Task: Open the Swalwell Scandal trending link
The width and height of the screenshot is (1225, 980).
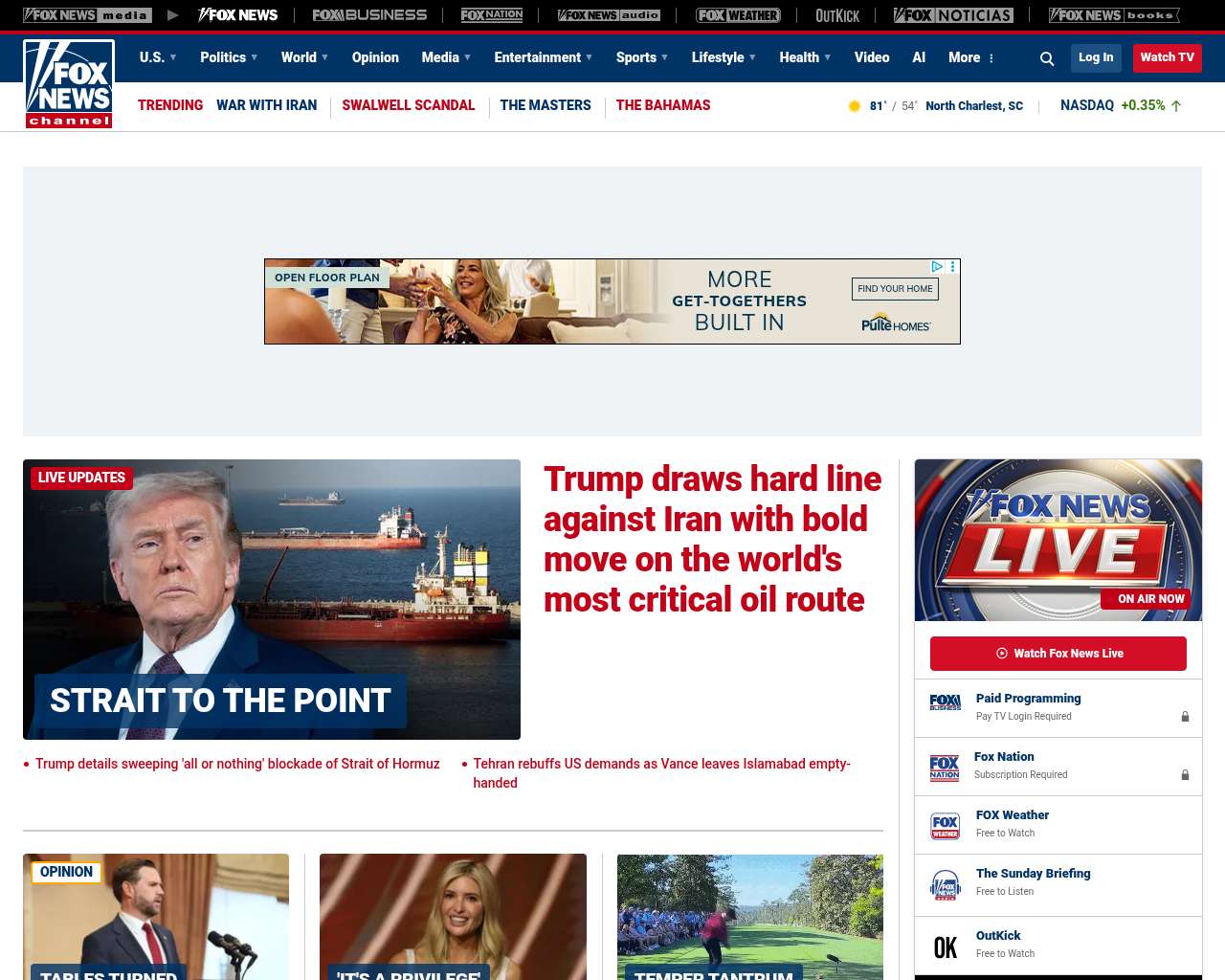Action: pos(408,105)
